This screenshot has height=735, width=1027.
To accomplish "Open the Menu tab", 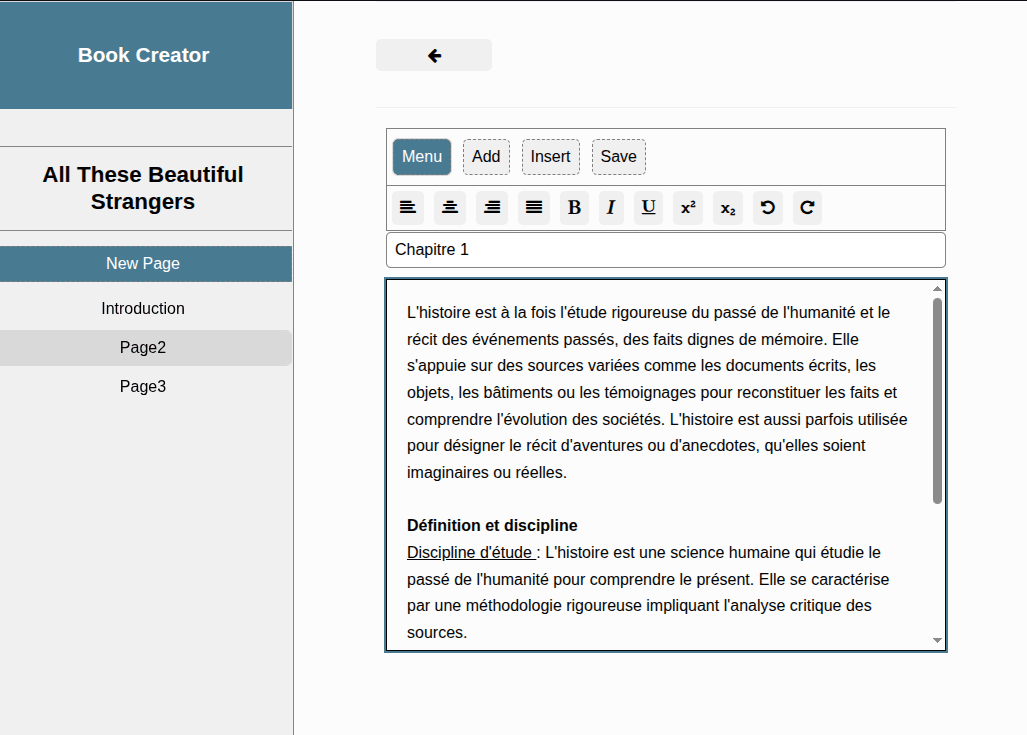I will point(422,157).
